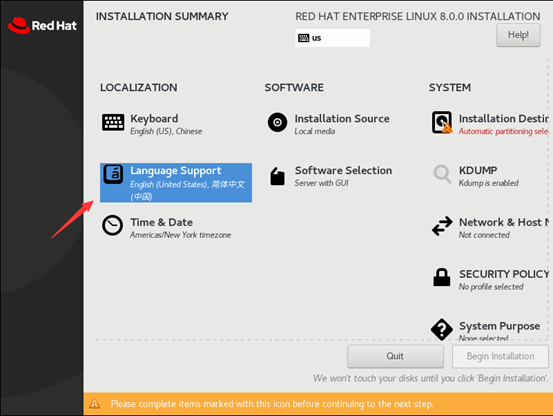Click the Installation Destination disk icon
Image resolution: width=553 pixels, height=416 pixels.
pyautogui.click(x=442, y=122)
